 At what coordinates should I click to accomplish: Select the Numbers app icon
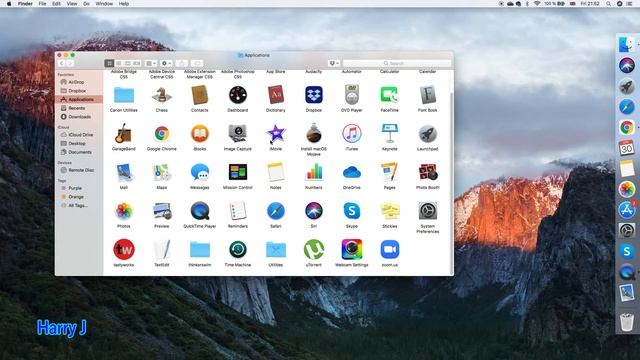tap(313, 173)
